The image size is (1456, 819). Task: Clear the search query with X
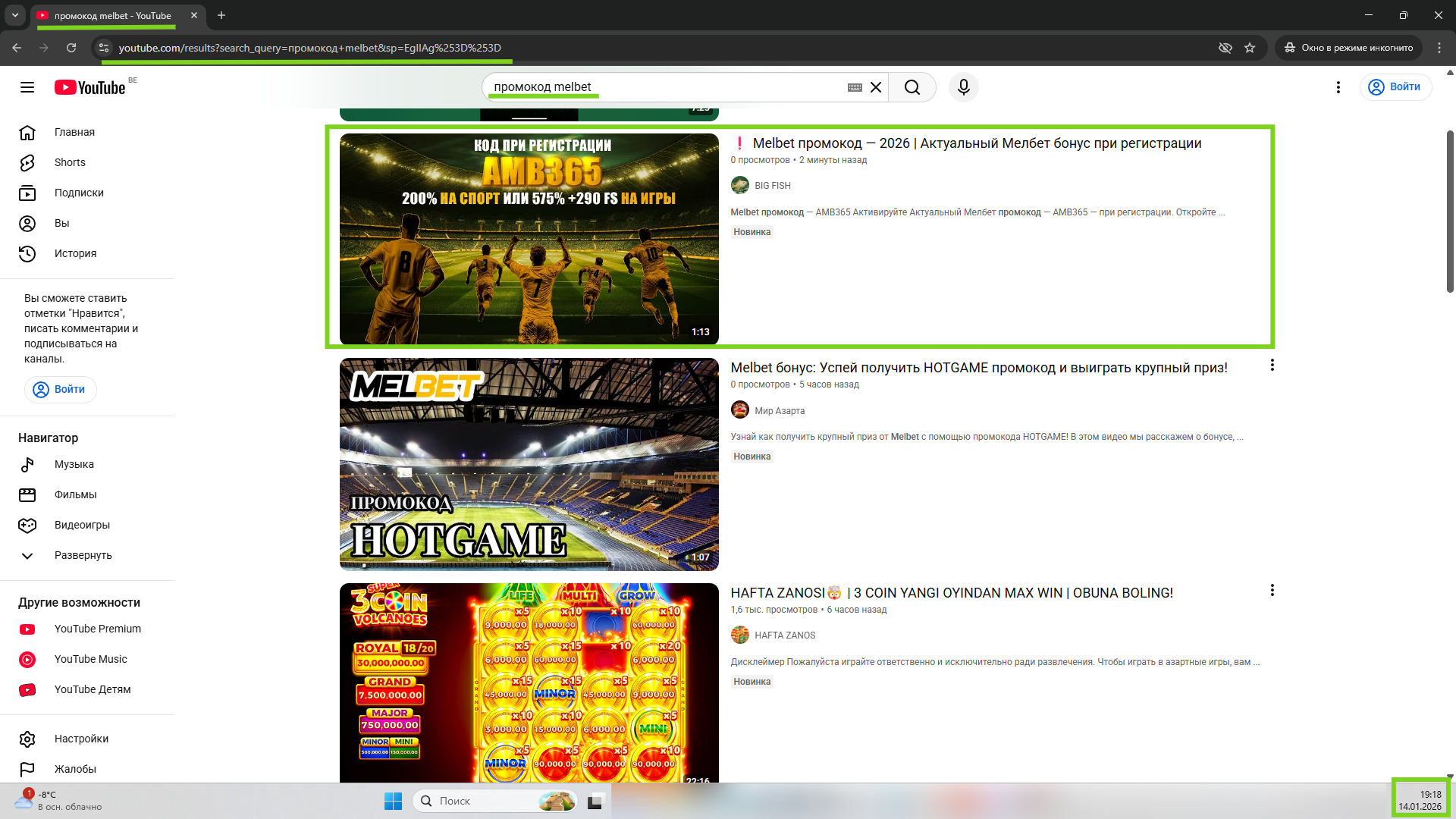(x=876, y=87)
